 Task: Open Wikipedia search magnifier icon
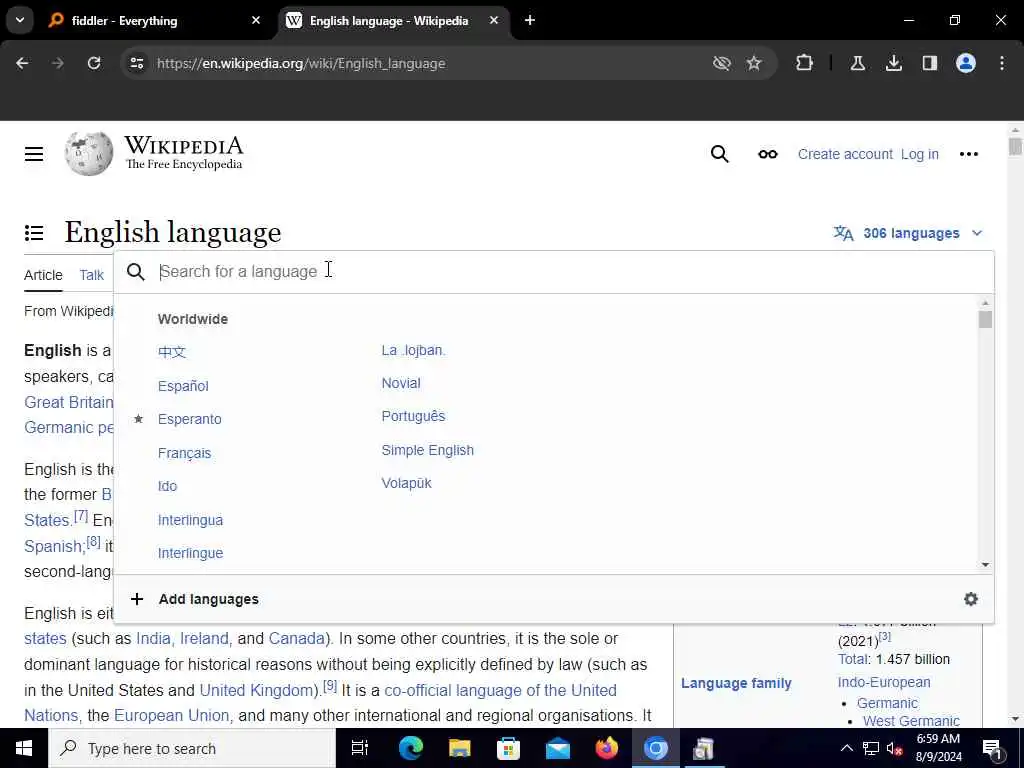tap(719, 154)
